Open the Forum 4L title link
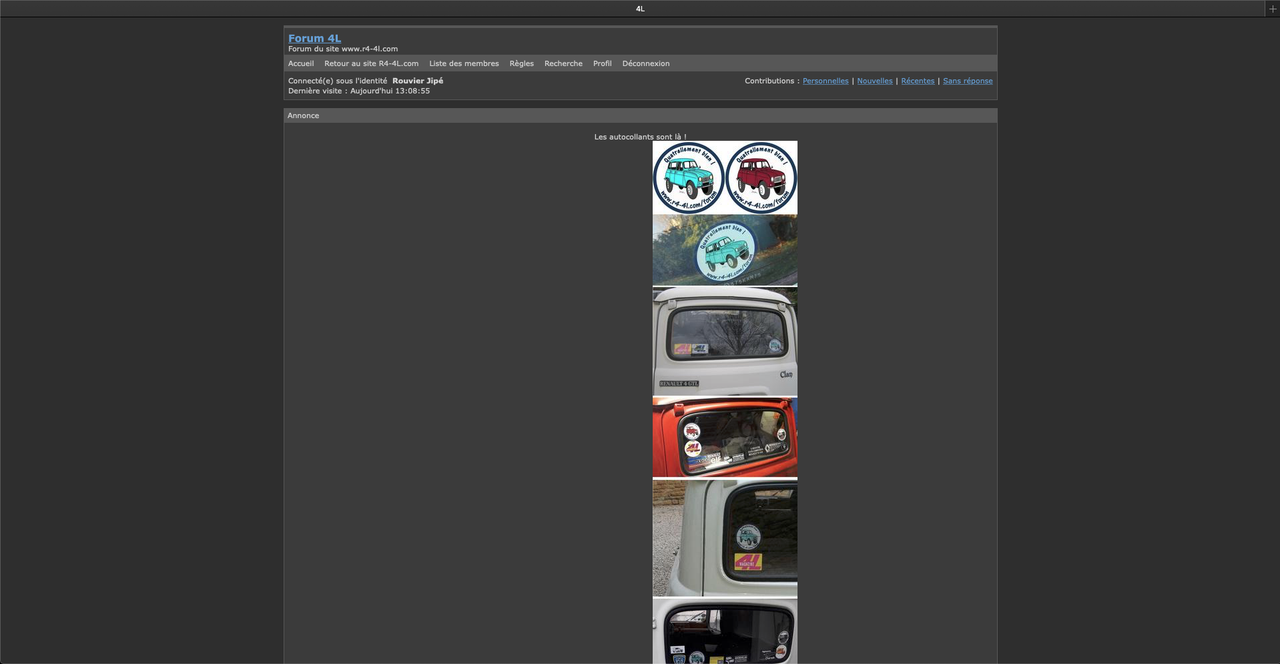This screenshot has height=664, width=1280. (314, 38)
